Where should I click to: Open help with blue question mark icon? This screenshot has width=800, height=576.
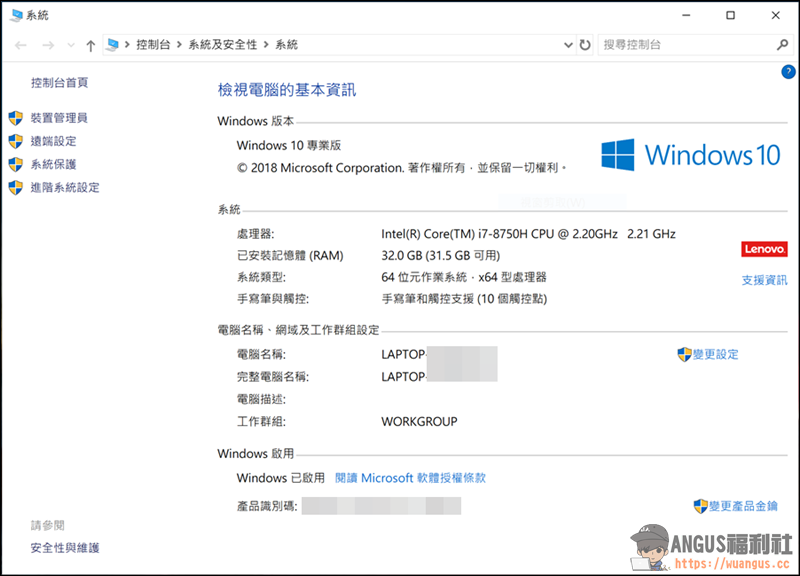(x=788, y=72)
